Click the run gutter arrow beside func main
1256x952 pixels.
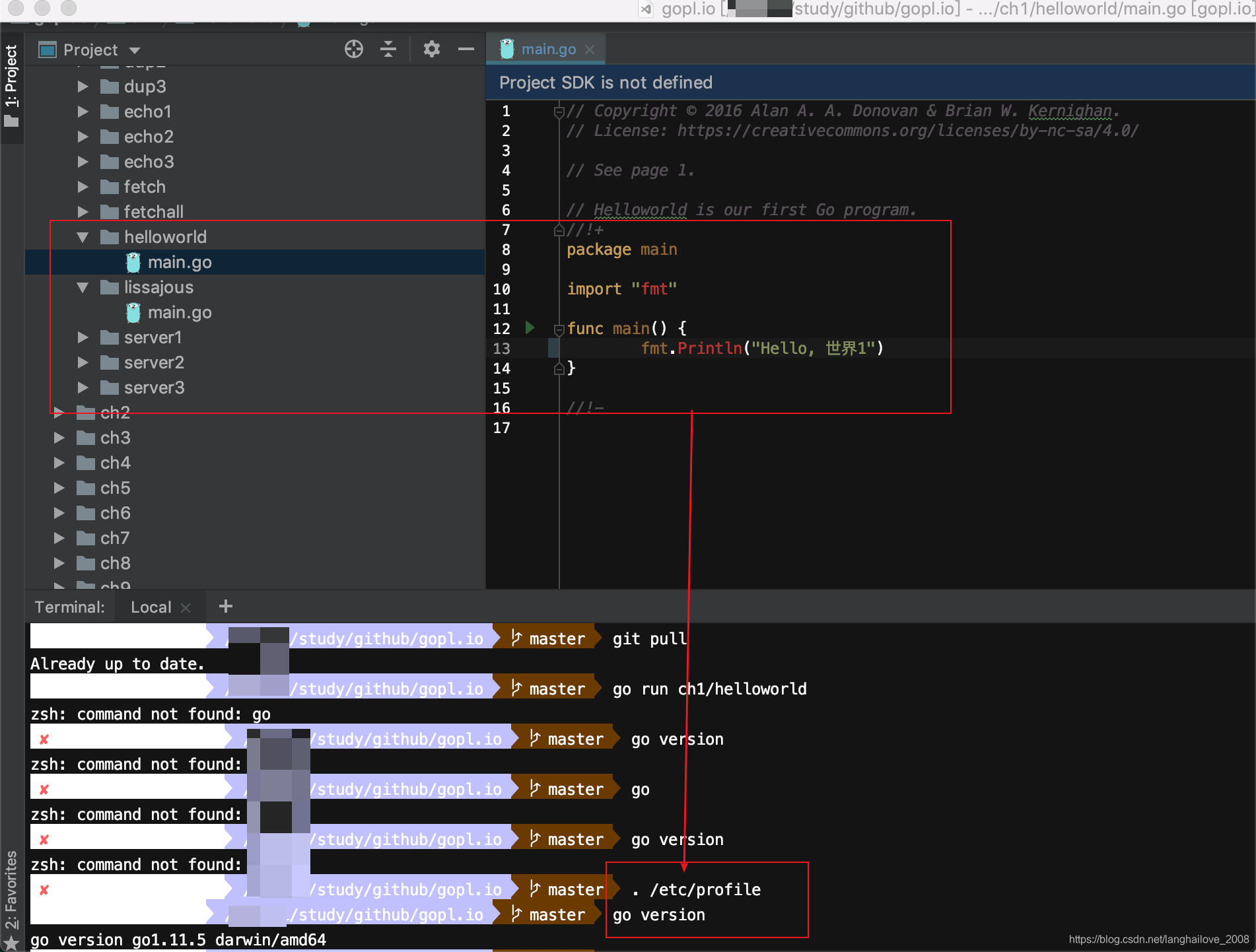pos(530,327)
